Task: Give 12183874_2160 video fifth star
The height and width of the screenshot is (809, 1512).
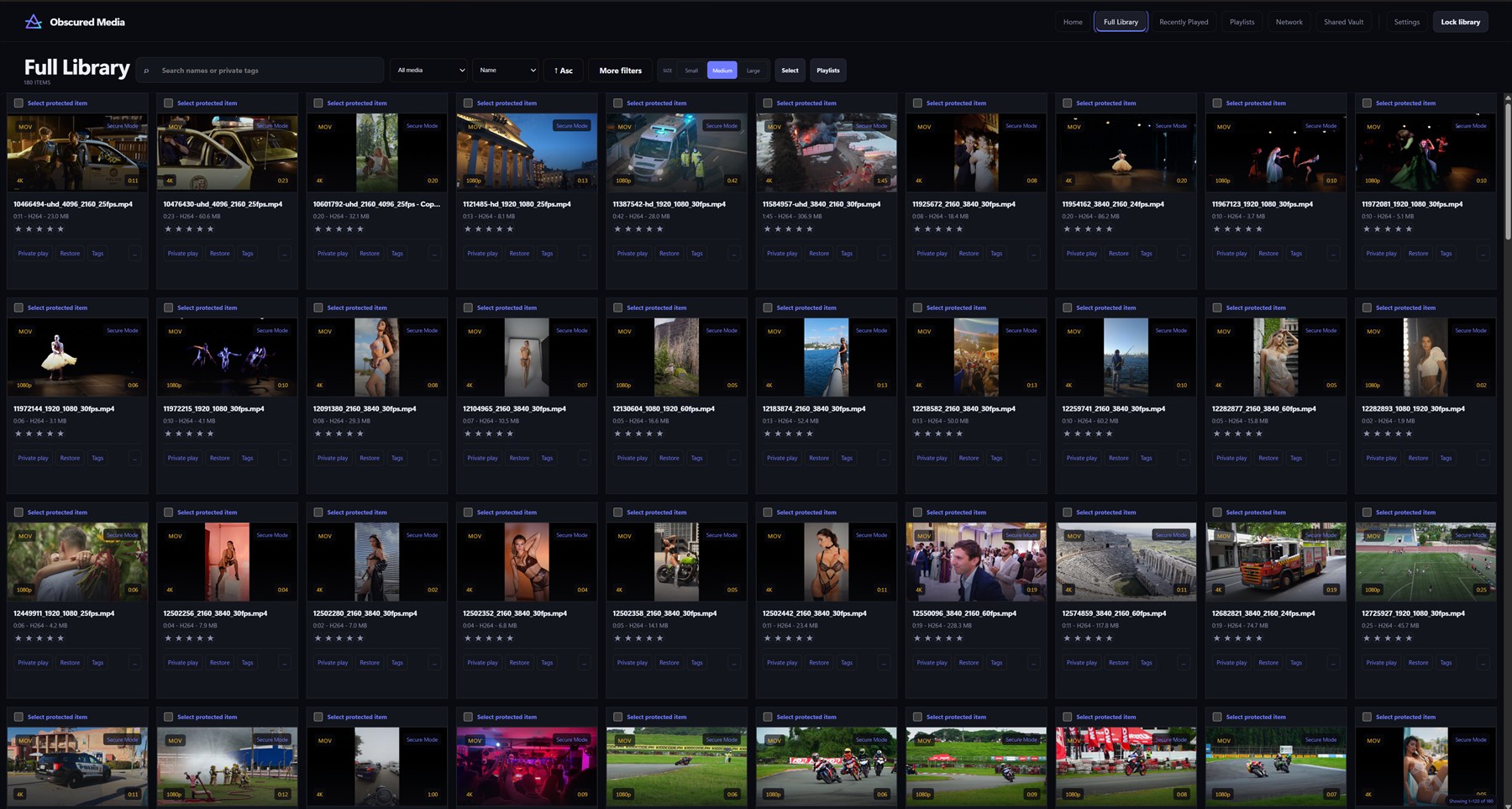Action: 810,433
